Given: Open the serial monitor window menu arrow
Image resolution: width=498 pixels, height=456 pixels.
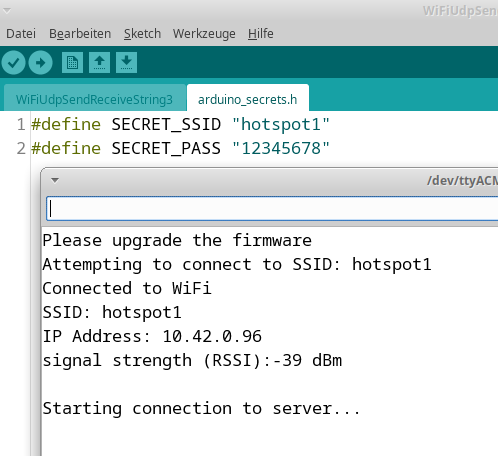Looking at the screenshot, I should coord(55,180).
